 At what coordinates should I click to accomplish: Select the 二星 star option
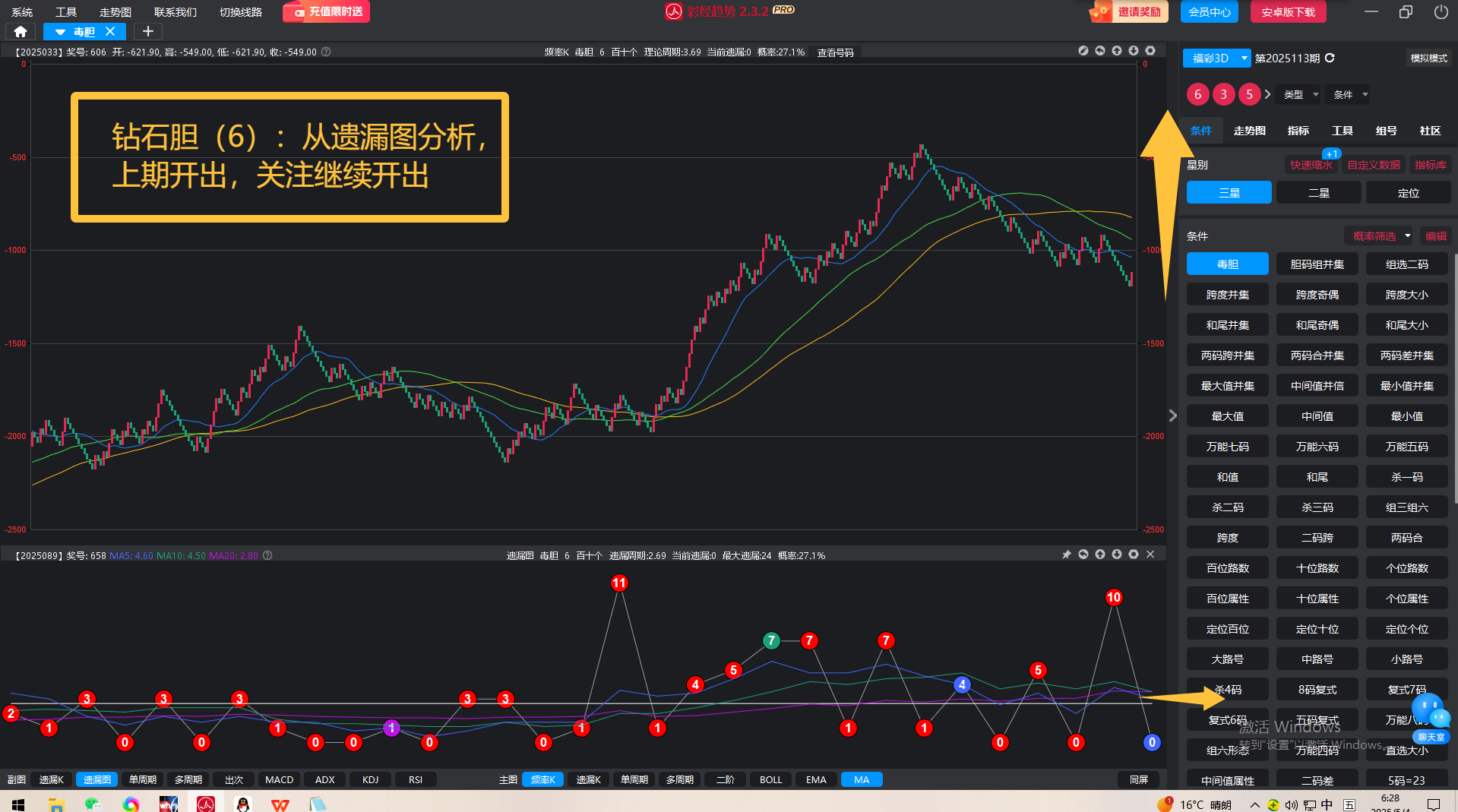pos(1319,193)
